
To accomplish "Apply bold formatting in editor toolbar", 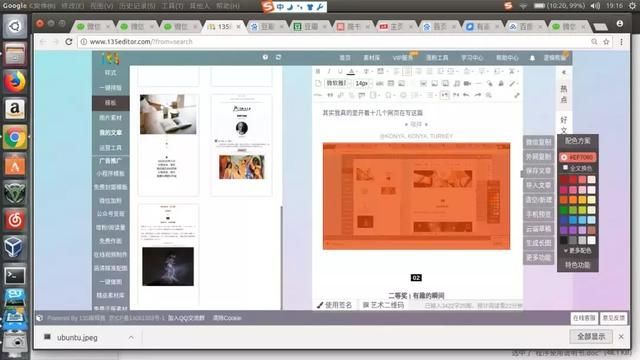I will tap(318, 71).
